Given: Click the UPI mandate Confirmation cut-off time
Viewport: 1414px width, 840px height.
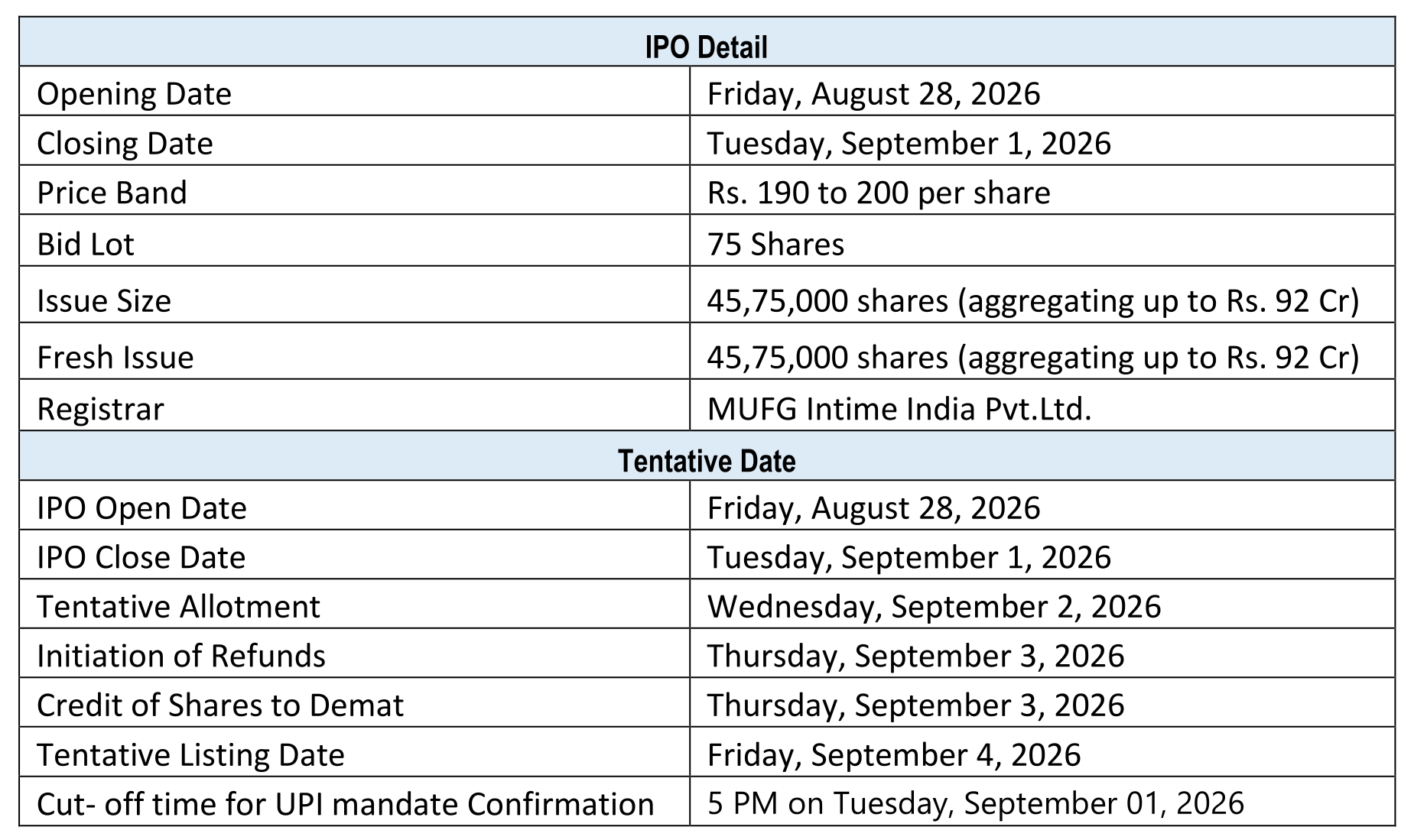Looking at the screenshot, I should pos(975,803).
